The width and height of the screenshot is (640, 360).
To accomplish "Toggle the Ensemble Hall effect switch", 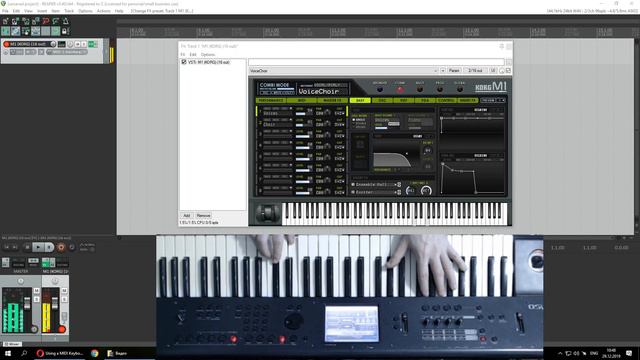I will (x=353, y=184).
